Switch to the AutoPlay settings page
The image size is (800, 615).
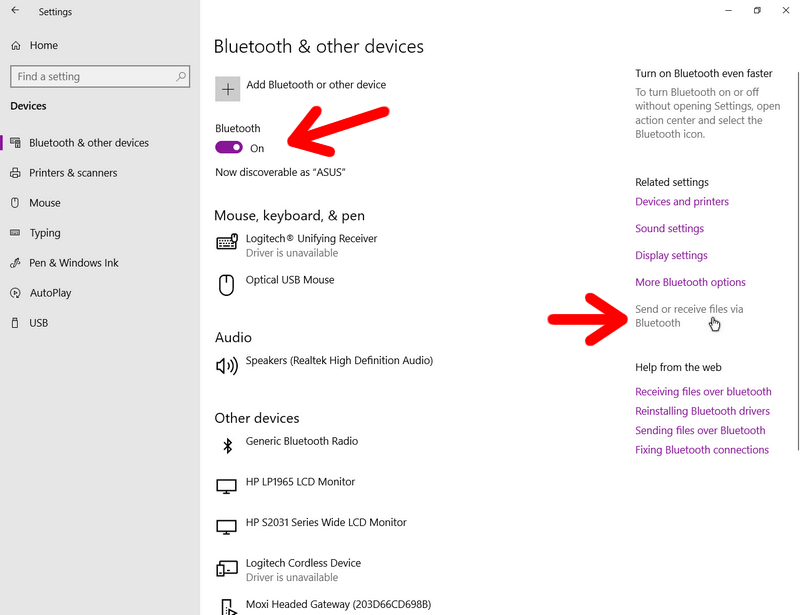click(x=50, y=293)
